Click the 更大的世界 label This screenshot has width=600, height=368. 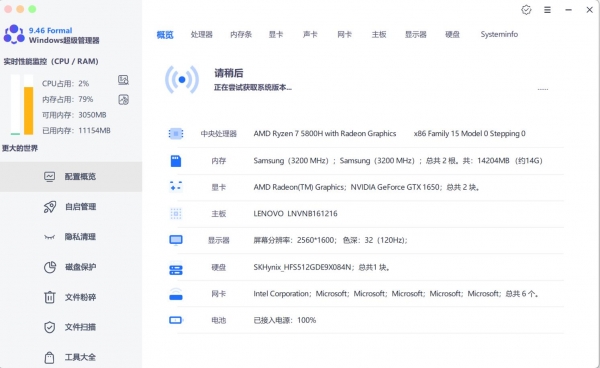[20, 148]
